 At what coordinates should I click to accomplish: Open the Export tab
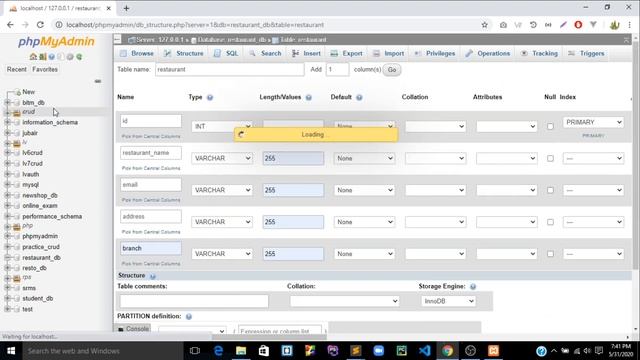pyautogui.click(x=346, y=53)
